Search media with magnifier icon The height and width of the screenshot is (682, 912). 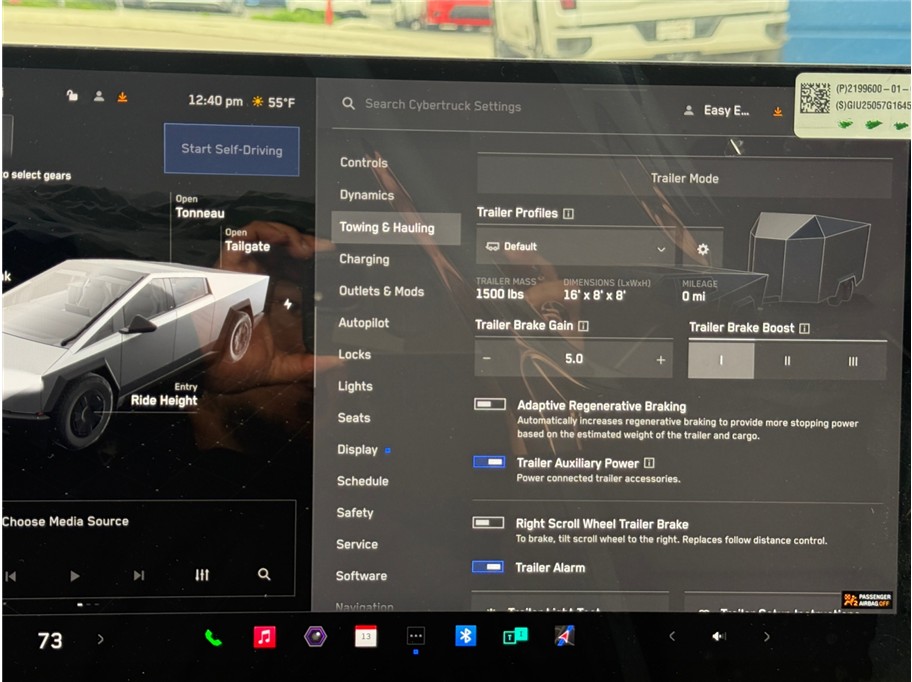coord(264,575)
